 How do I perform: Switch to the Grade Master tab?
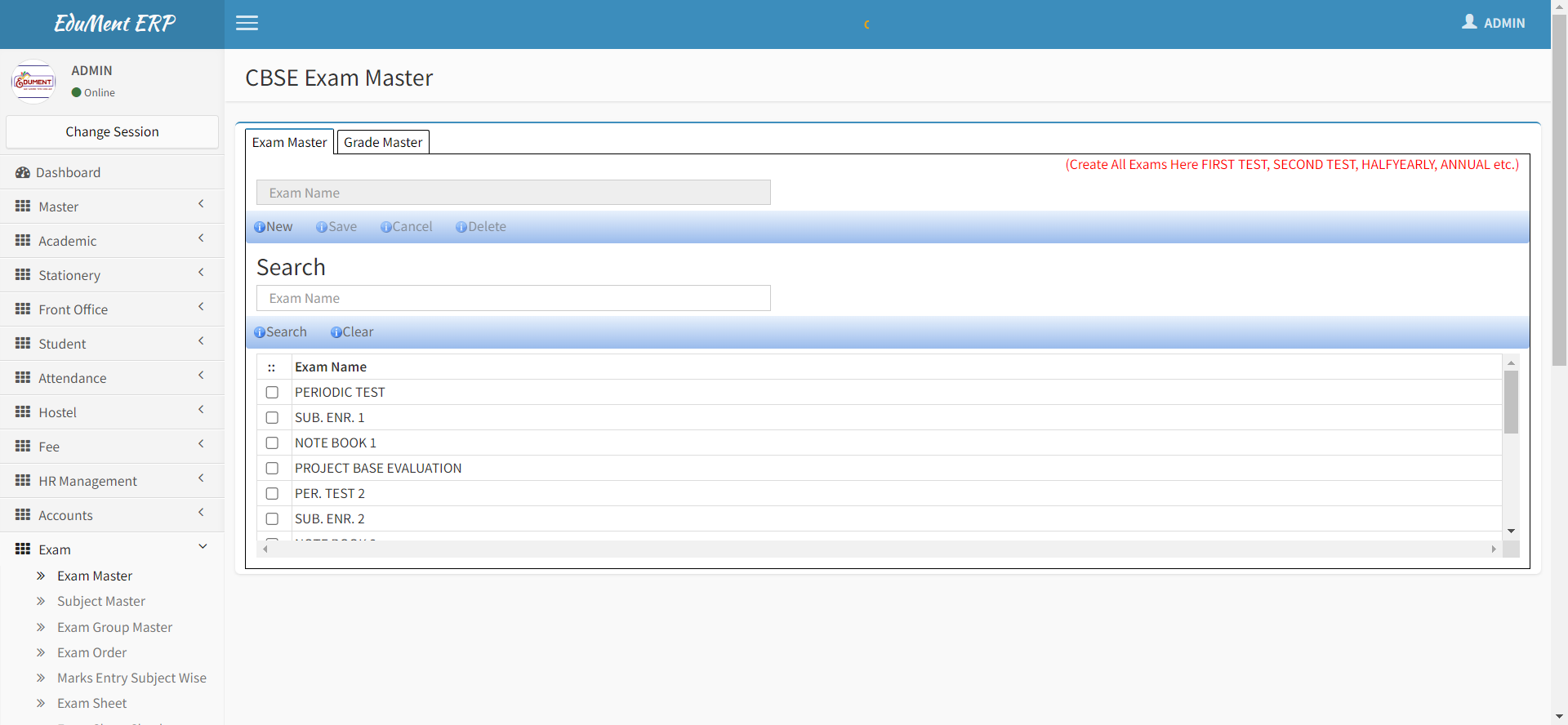tap(383, 142)
